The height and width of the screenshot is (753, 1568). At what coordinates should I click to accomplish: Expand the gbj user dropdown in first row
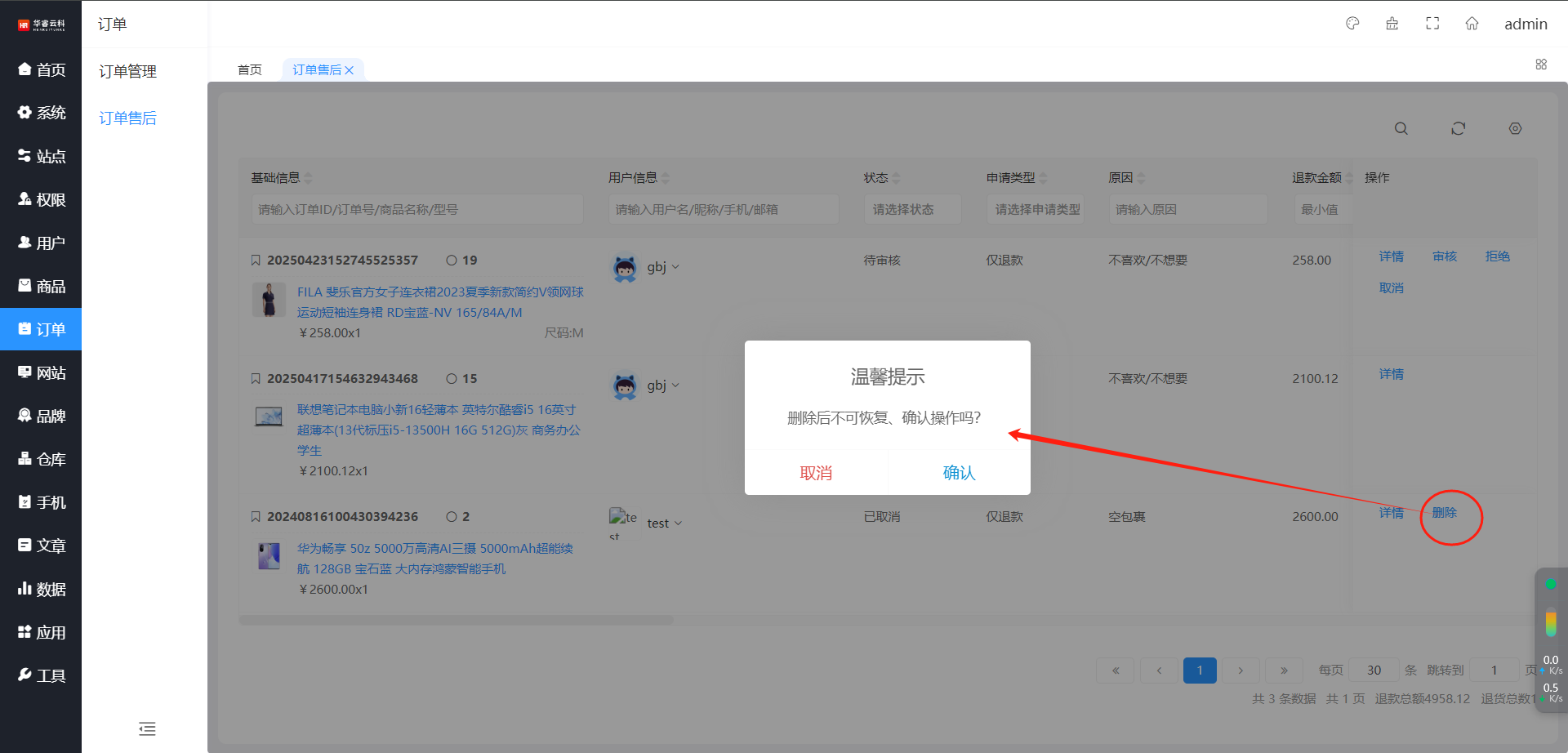[x=675, y=267]
